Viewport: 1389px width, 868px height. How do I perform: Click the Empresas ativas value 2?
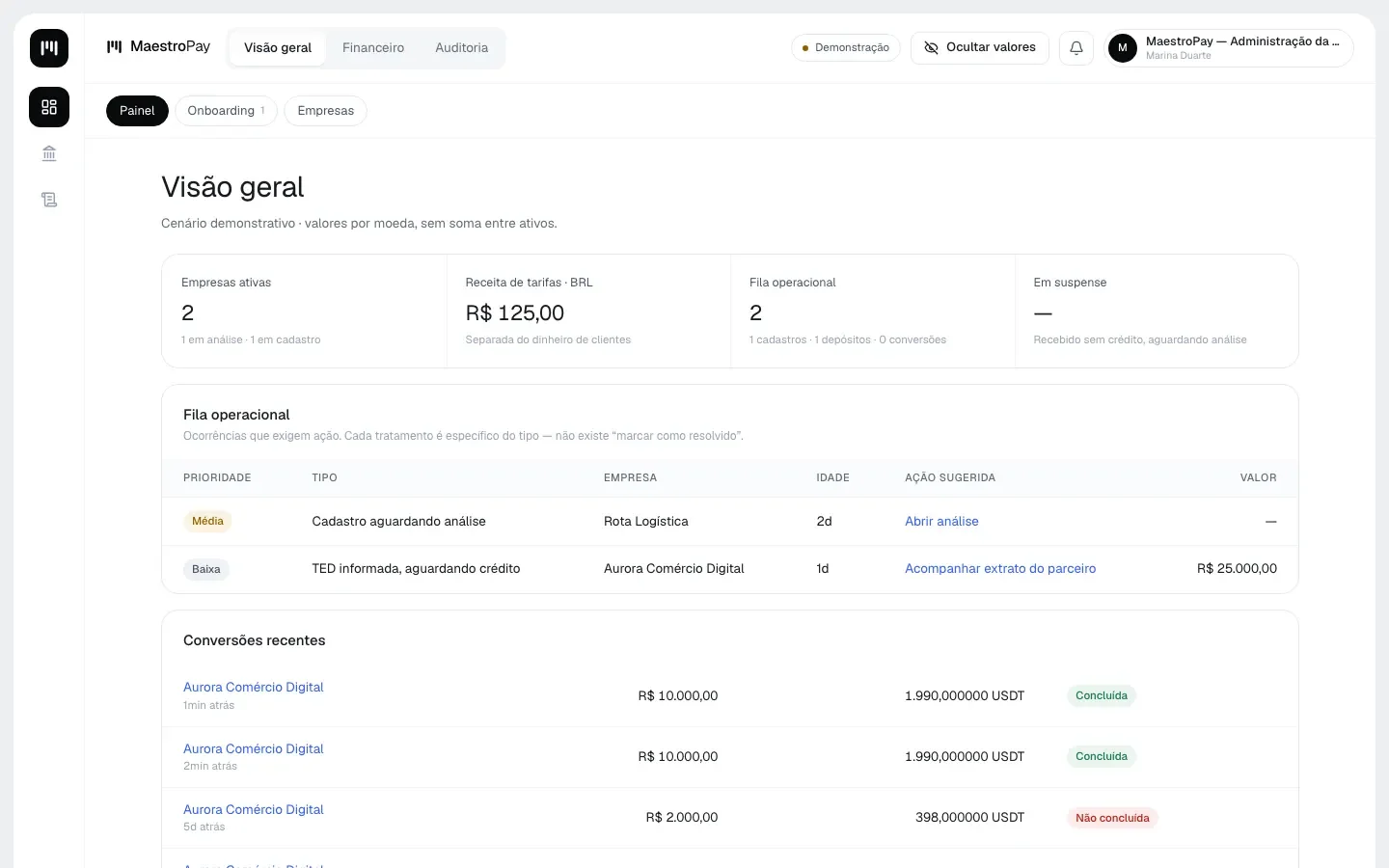[188, 312]
